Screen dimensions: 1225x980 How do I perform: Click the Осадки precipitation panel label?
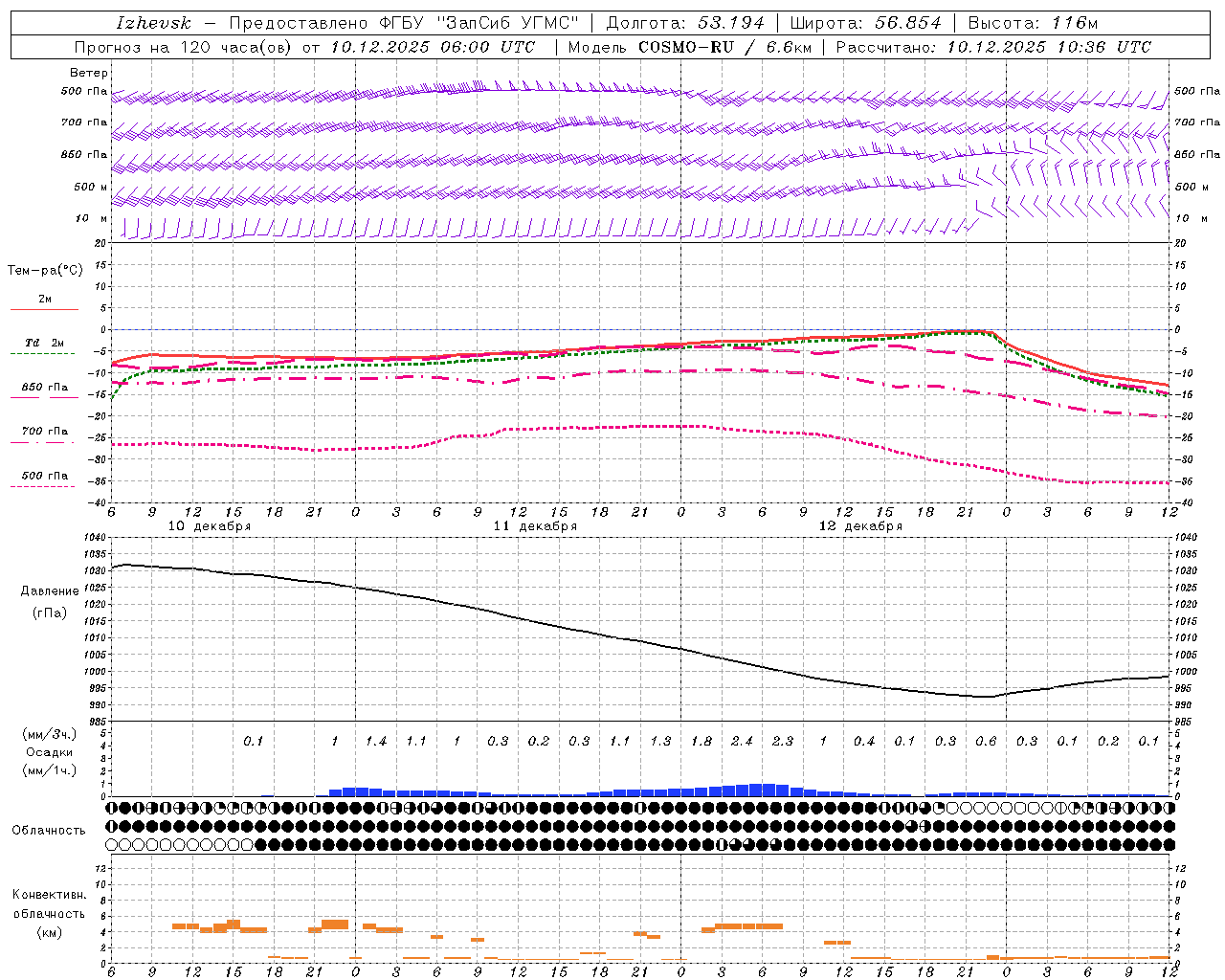click(50, 752)
